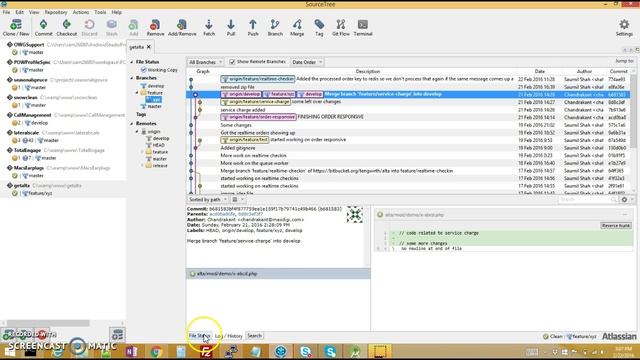Open Chrome from the Windows taskbar
The image size is (640, 360).
pyautogui.click(x=156, y=351)
